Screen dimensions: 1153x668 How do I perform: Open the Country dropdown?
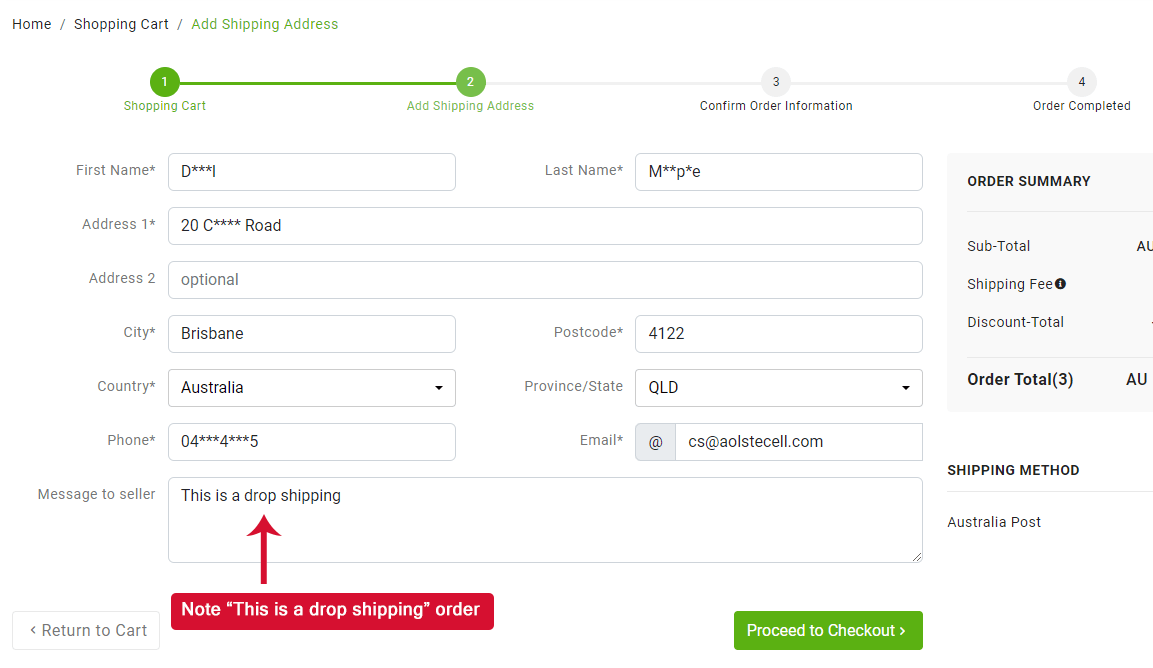tap(311, 388)
